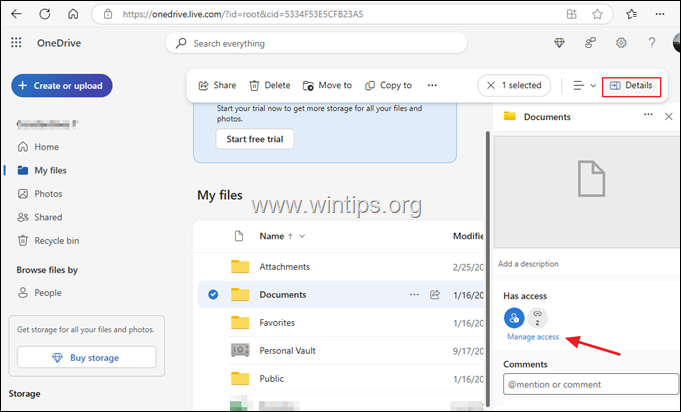Open the browser home page icon
This screenshot has height=412, width=681.
[73, 14]
